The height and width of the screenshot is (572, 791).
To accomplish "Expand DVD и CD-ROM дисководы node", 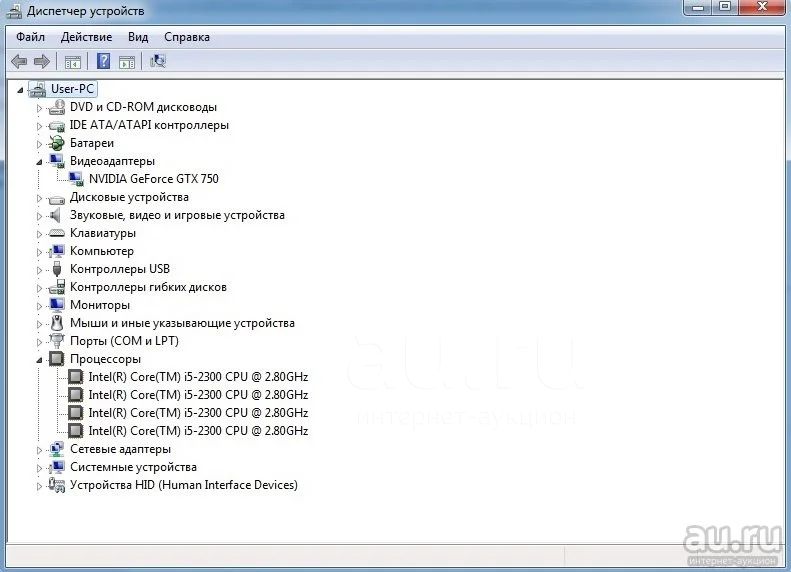I will tap(39, 108).
